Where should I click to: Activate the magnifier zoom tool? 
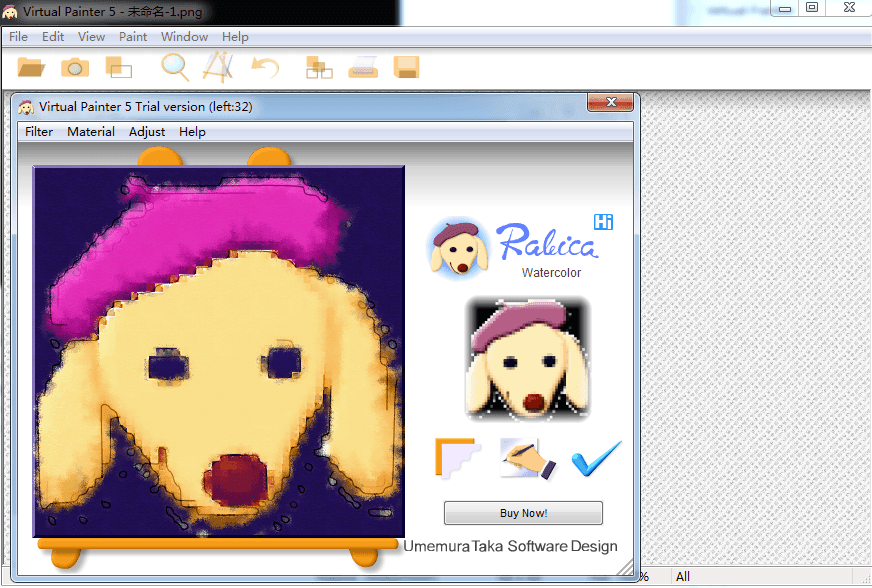click(175, 68)
